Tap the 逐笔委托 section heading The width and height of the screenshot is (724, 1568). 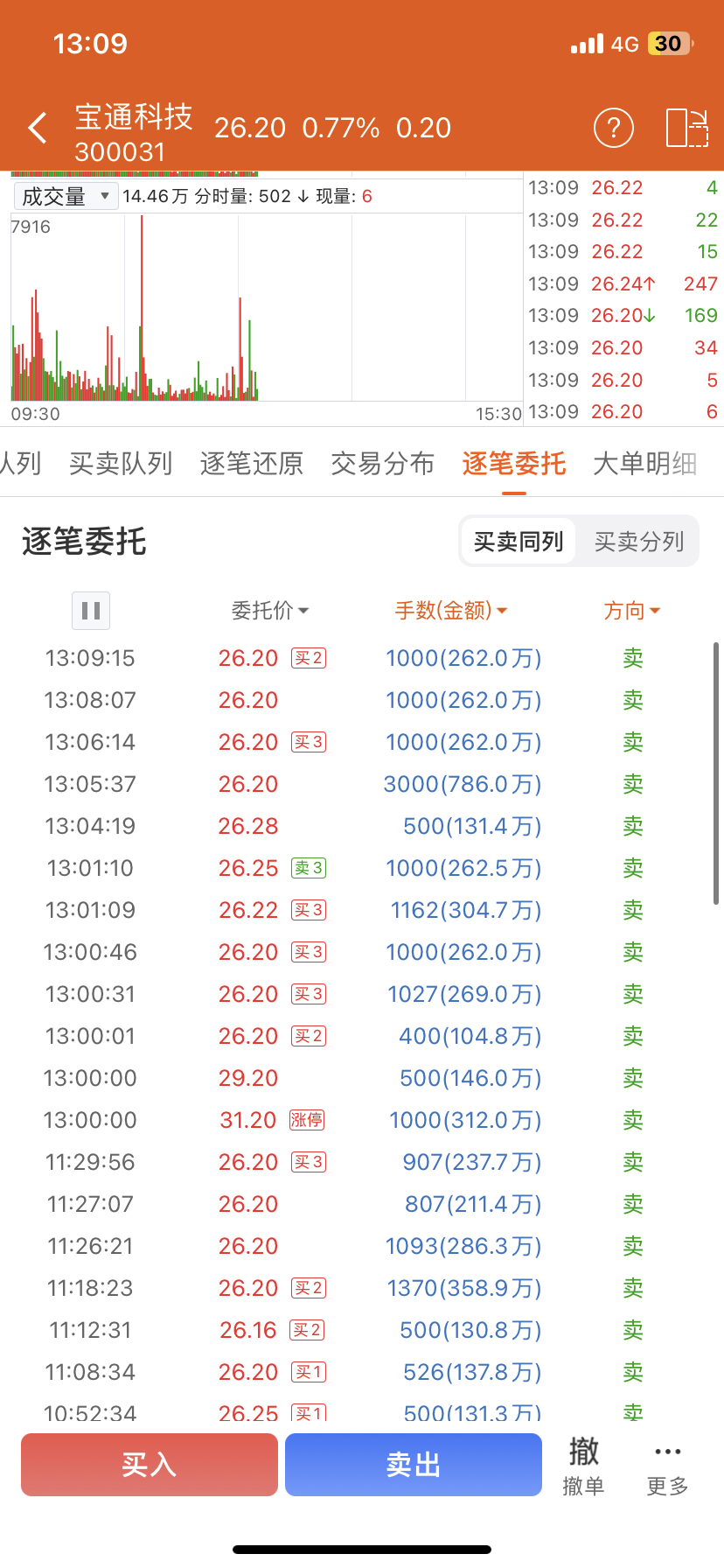84,542
